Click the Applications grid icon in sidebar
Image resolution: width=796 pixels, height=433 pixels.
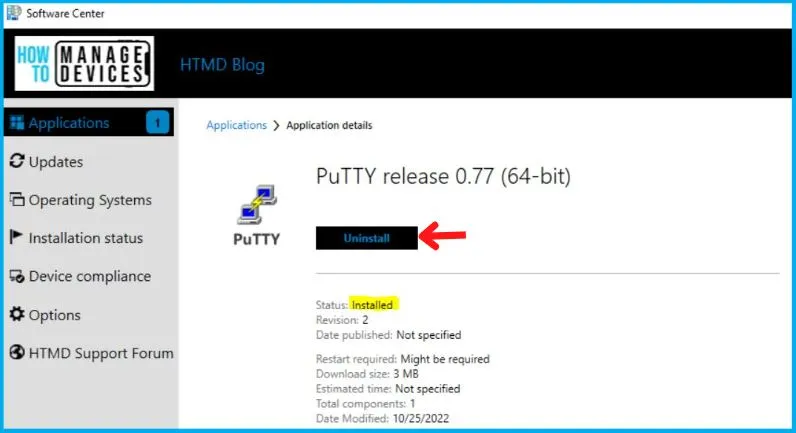17,123
